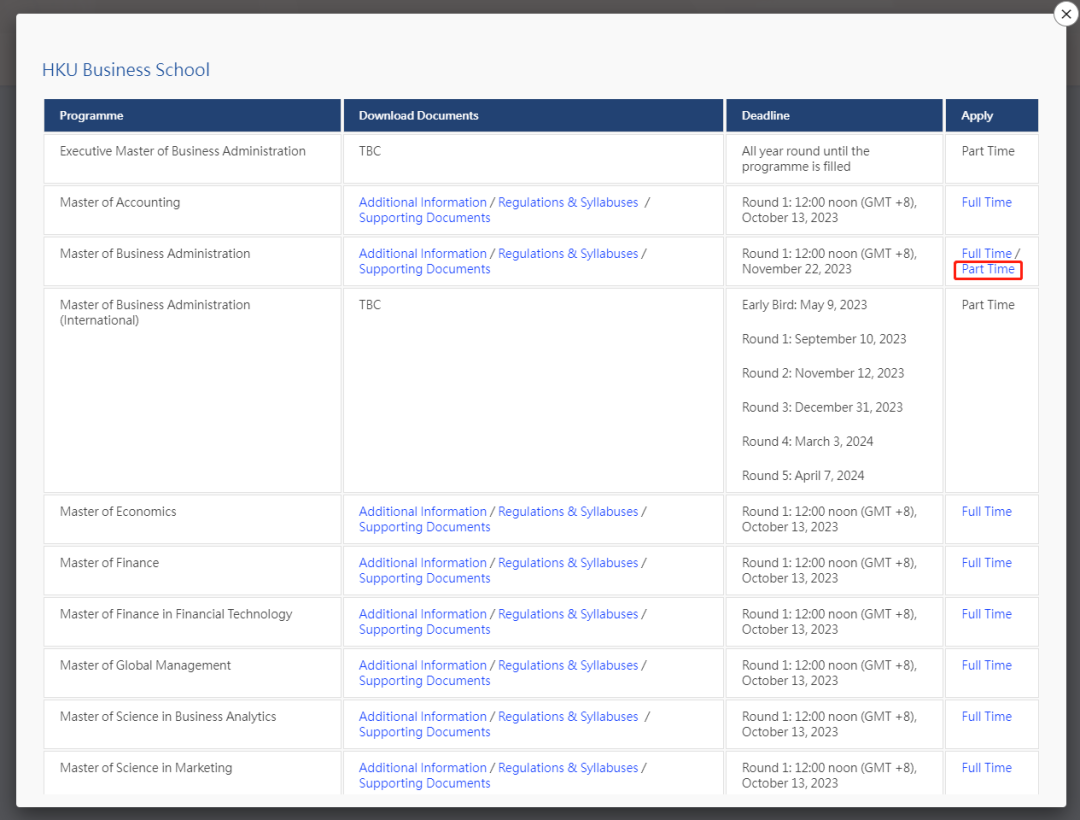Close the HKU Business School popup

pos(1066,14)
